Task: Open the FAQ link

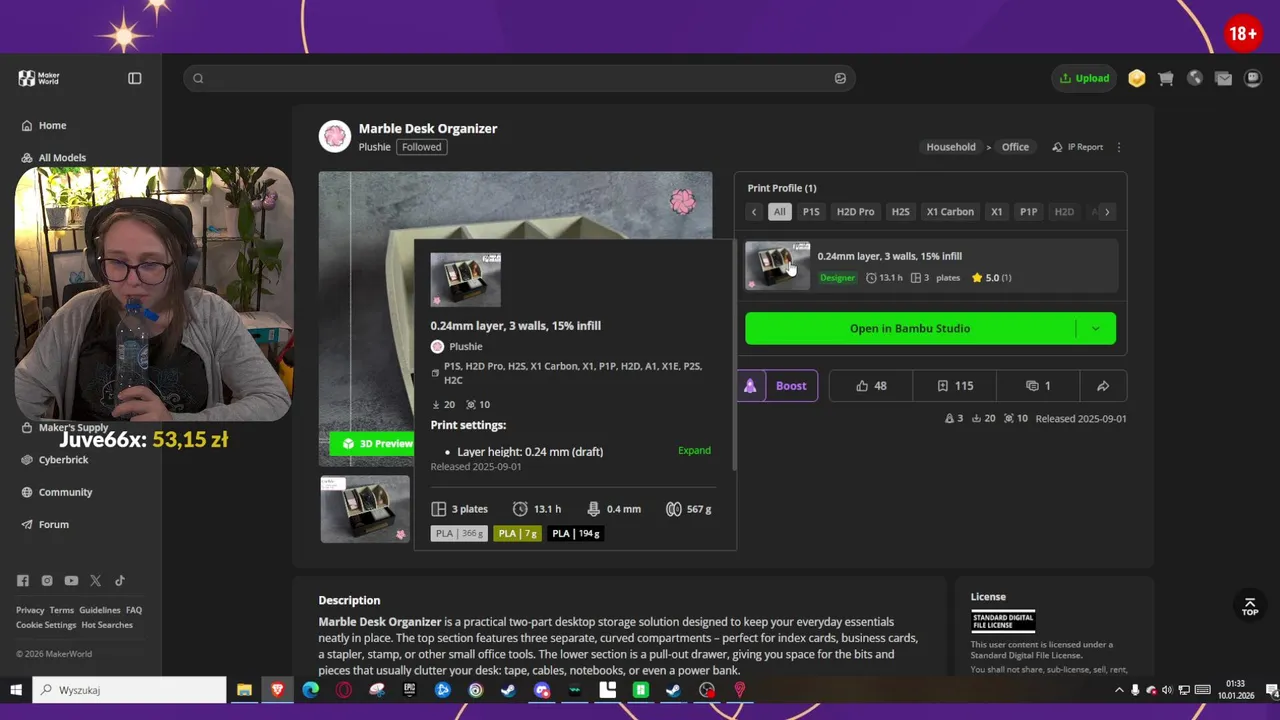Action: 134,610
